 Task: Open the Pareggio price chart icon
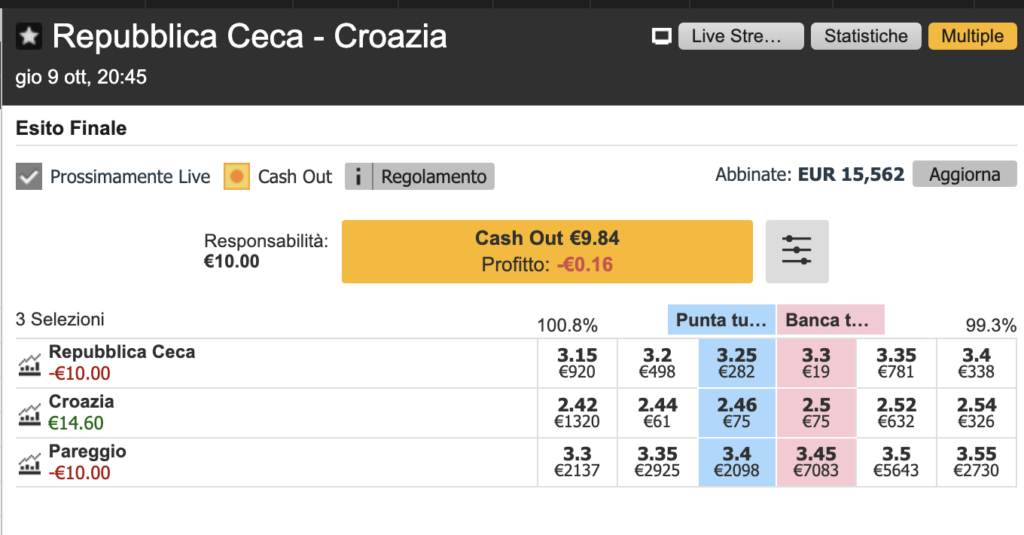coord(30,462)
